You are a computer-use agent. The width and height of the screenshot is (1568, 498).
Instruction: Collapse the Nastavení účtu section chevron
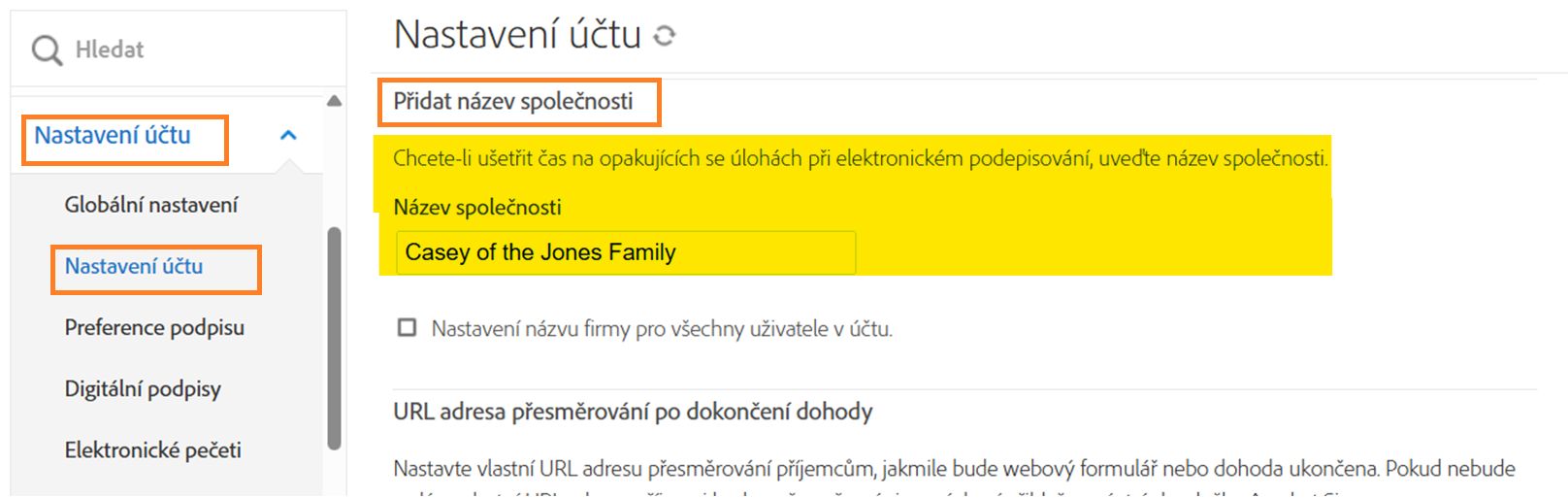tap(288, 136)
